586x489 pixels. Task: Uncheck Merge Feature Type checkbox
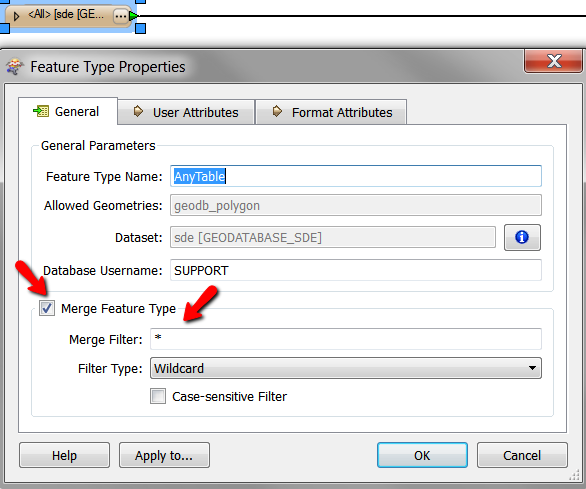(47, 308)
